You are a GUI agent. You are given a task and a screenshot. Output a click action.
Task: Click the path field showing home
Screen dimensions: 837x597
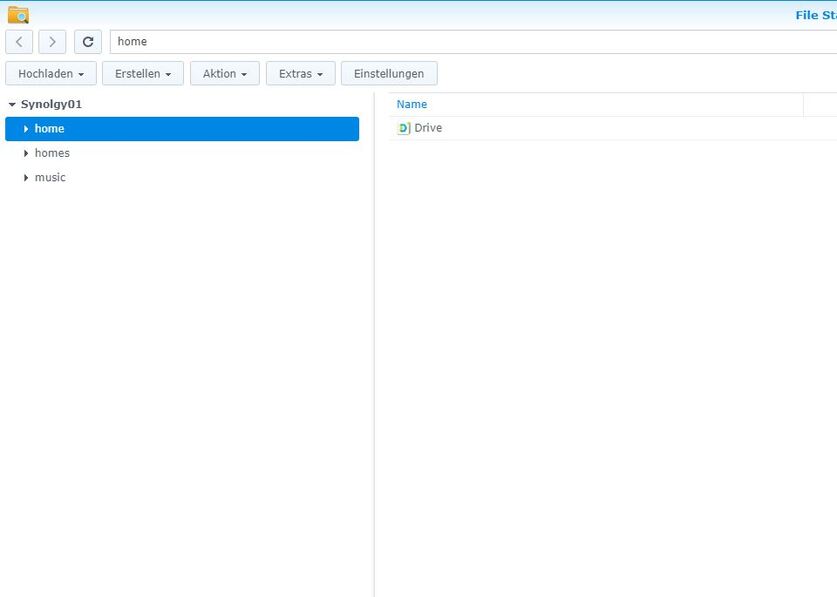click(473, 42)
